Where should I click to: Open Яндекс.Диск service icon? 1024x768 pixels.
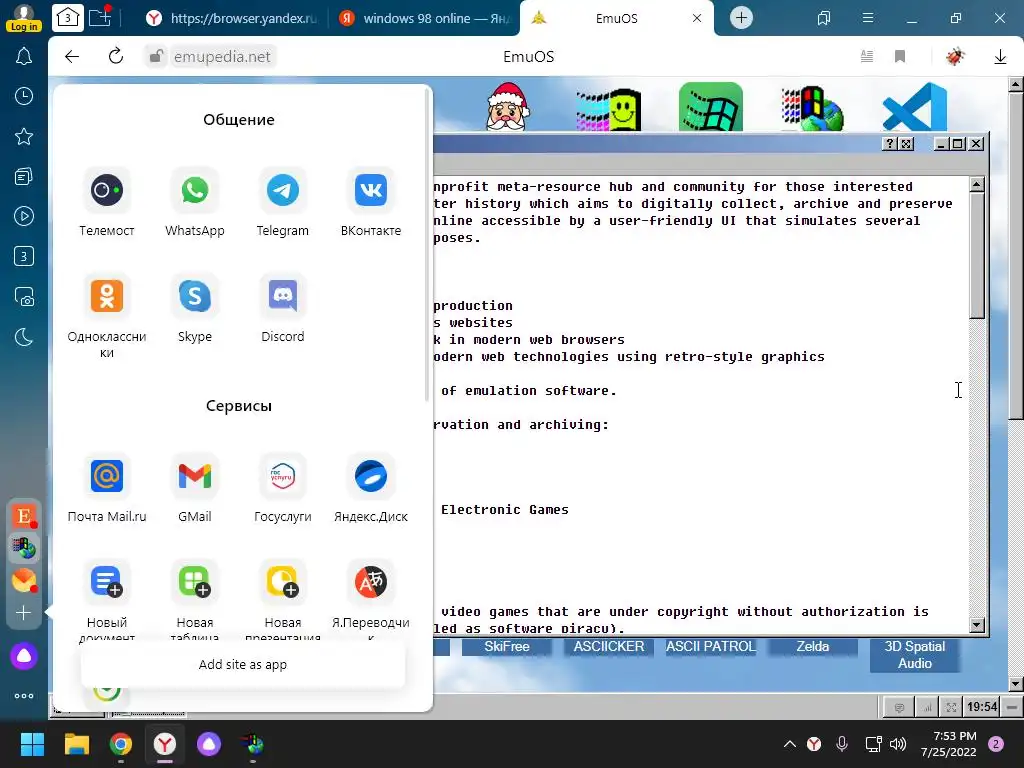(371, 476)
